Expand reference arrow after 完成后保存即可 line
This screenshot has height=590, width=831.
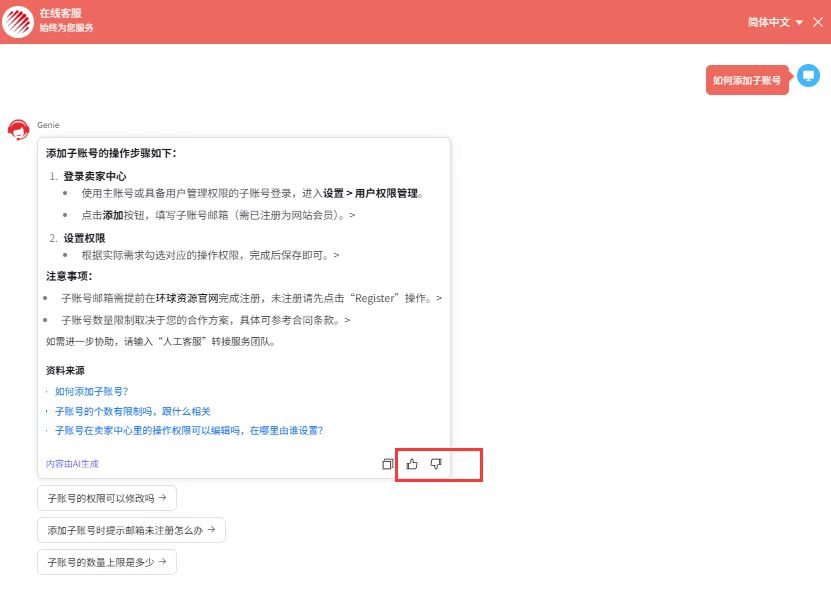pyautogui.click(x=337, y=255)
